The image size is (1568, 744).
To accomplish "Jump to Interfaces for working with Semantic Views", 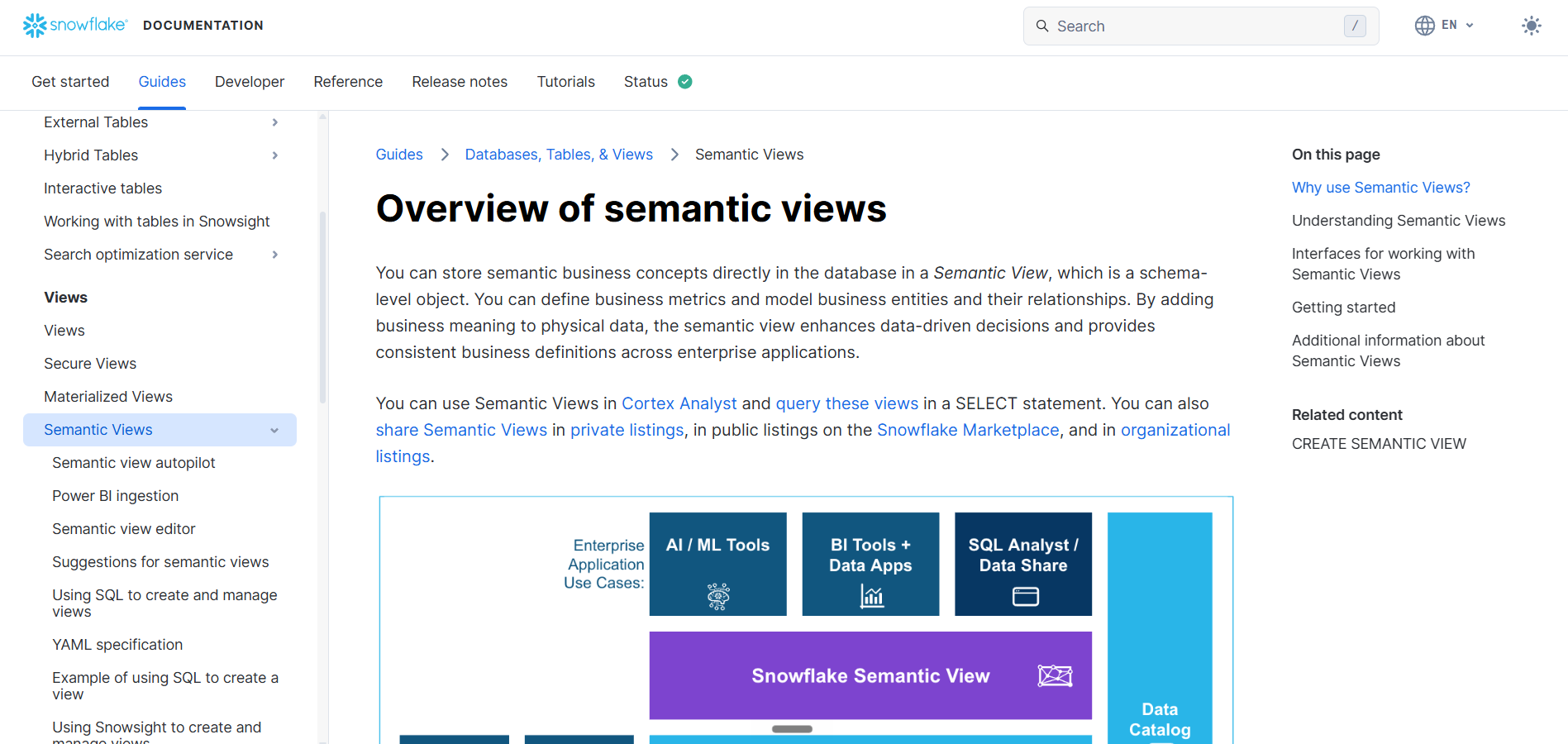I will click(x=1384, y=264).
